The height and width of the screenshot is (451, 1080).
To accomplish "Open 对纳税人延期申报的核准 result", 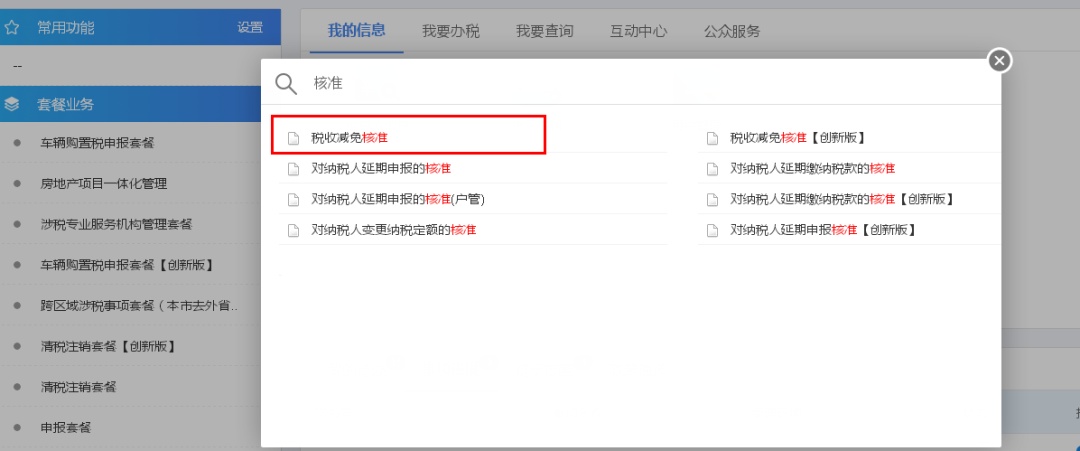I will point(381,169).
